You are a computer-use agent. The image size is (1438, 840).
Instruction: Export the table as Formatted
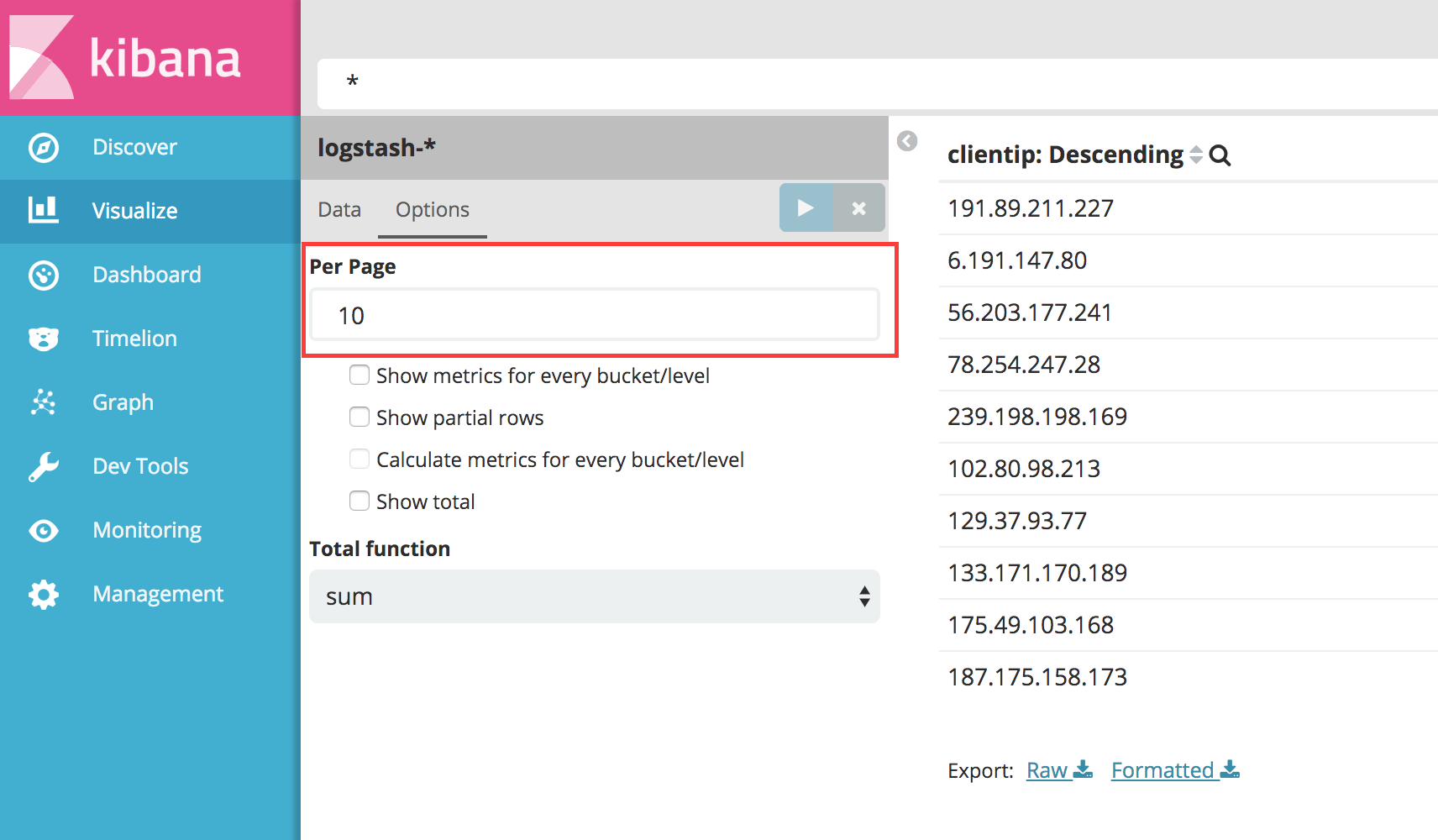[1175, 770]
